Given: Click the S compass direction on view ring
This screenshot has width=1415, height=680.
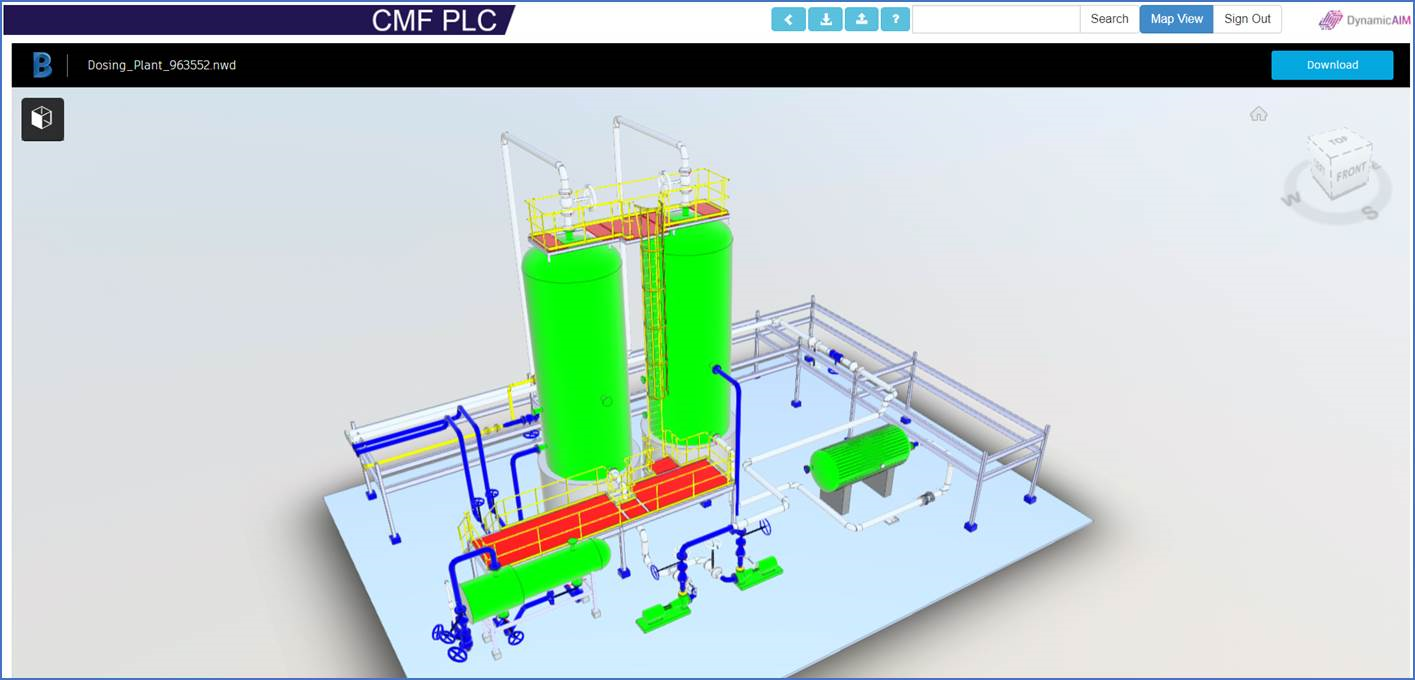Looking at the screenshot, I should pyautogui.click(x=1370, y=212).
